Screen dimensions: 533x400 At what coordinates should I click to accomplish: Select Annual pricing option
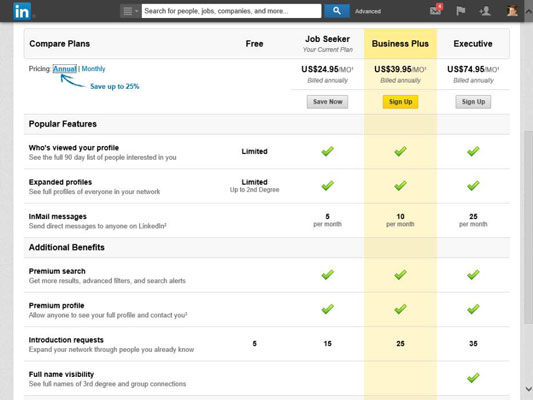coord(65,69)
